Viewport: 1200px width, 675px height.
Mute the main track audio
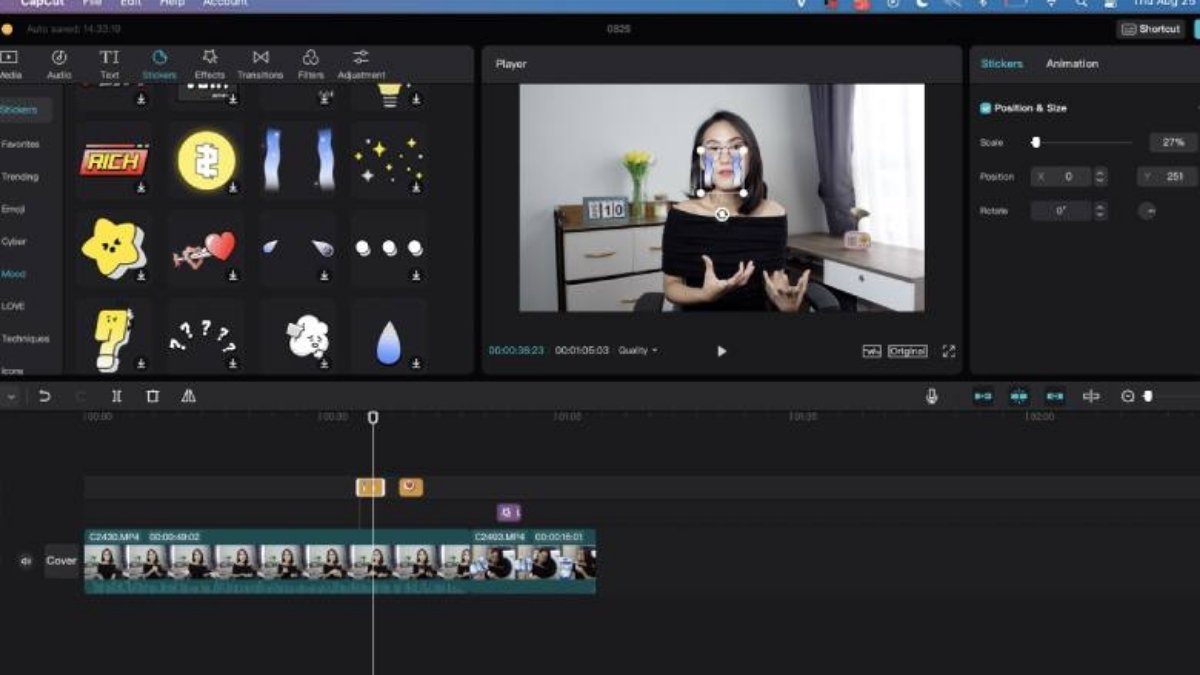coord(26,561)
